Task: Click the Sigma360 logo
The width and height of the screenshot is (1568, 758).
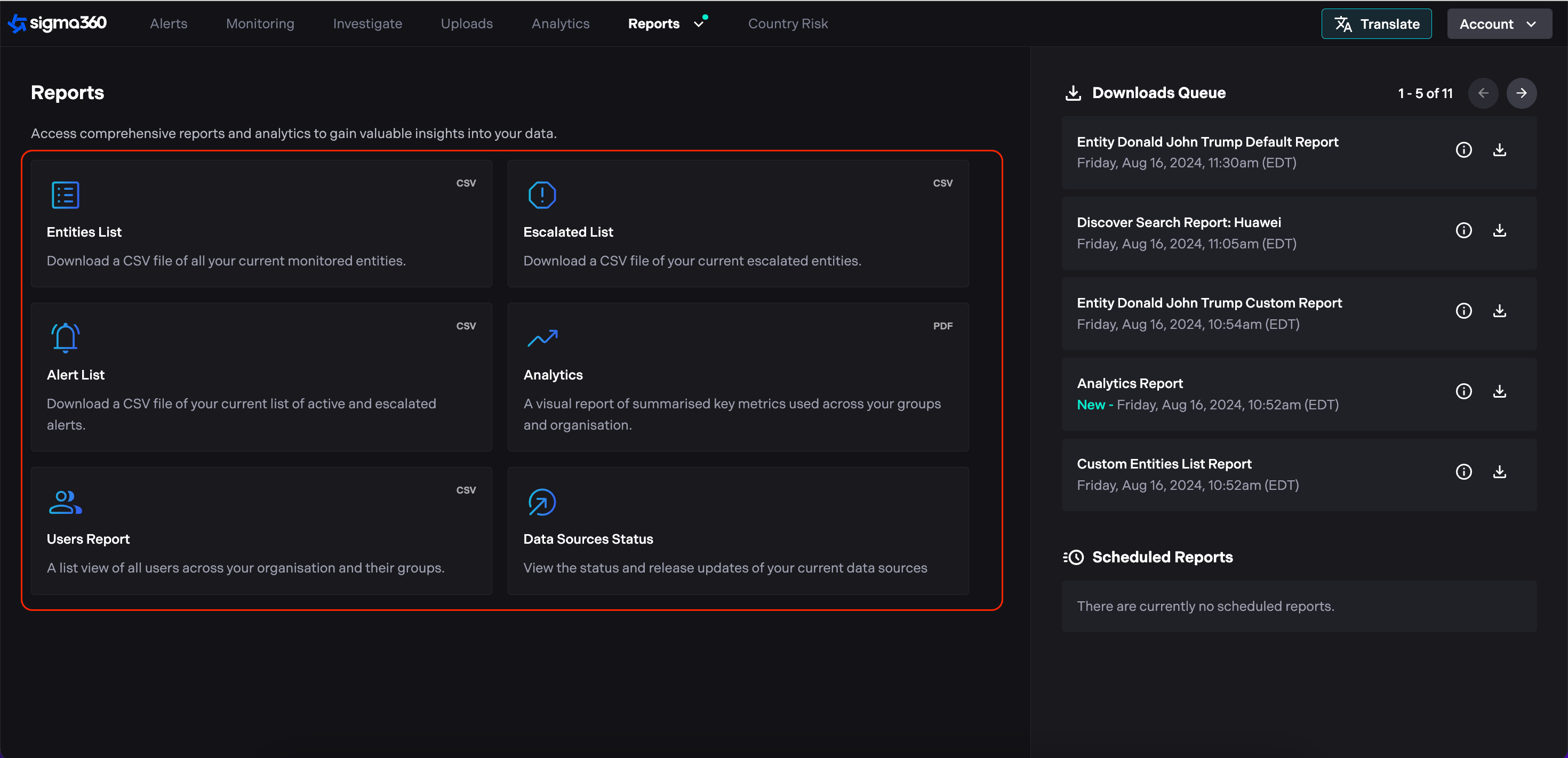Action: [x=58, y=23]
